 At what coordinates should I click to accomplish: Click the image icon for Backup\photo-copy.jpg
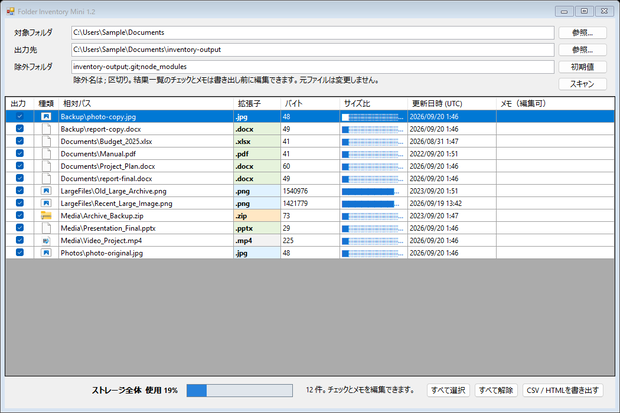click(46, 116)
